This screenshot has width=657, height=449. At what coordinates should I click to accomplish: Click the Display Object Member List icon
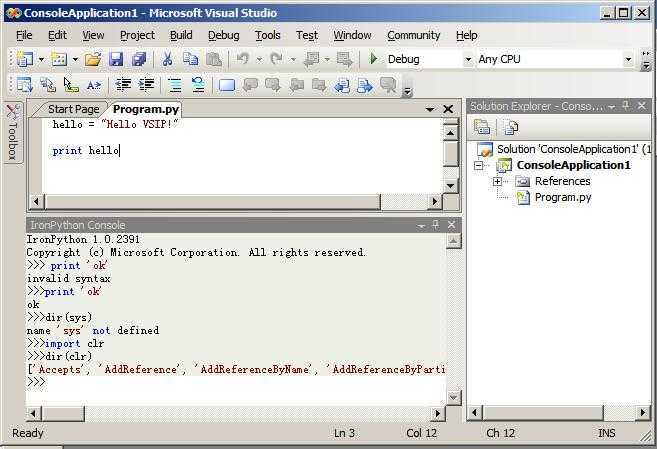(24, 85)
